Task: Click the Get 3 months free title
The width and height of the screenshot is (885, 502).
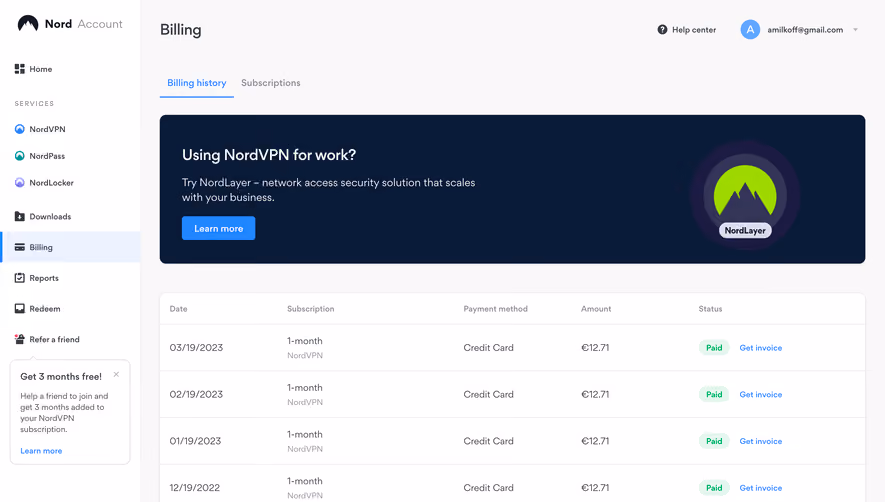Action: 61,377
